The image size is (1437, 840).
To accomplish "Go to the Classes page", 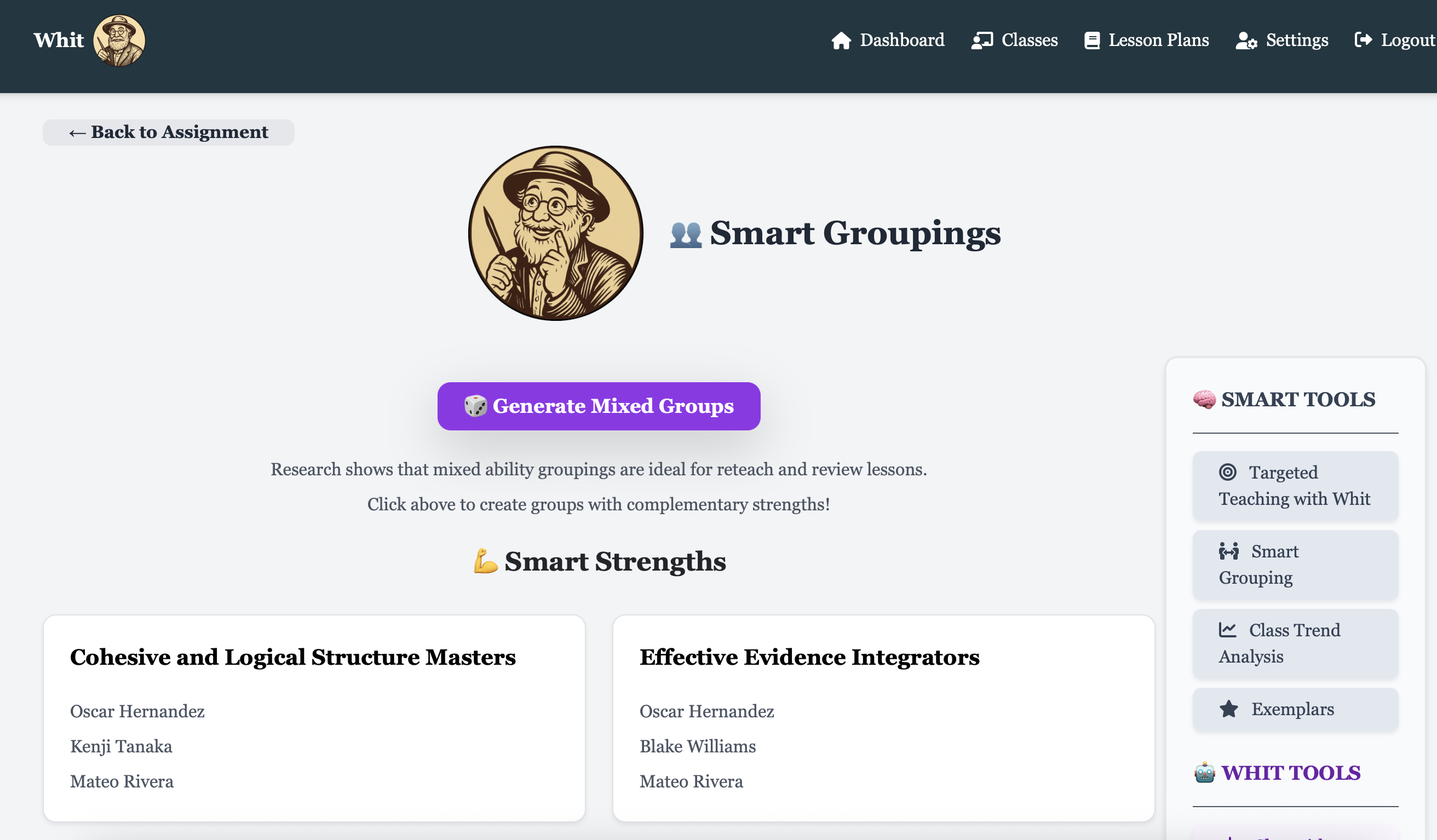I will [1028, 41].
